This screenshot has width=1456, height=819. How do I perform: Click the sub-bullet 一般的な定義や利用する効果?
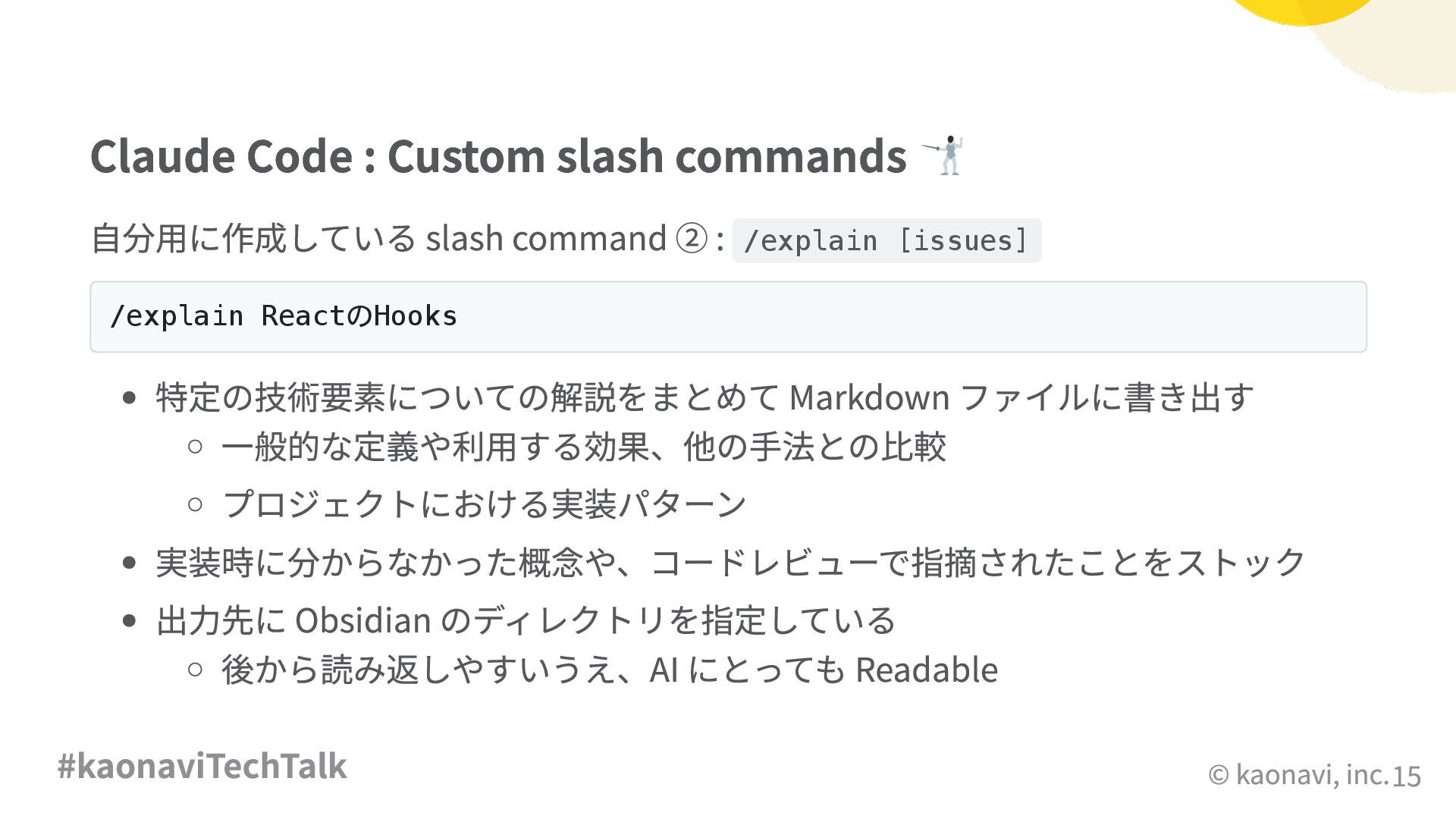(584, 447)
